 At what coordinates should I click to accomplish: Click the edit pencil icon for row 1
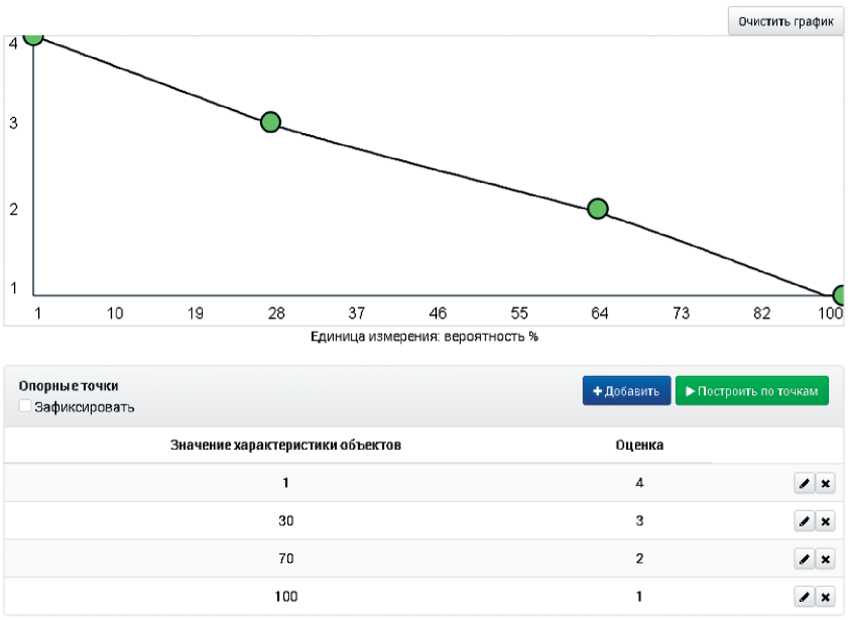(803, 483)
